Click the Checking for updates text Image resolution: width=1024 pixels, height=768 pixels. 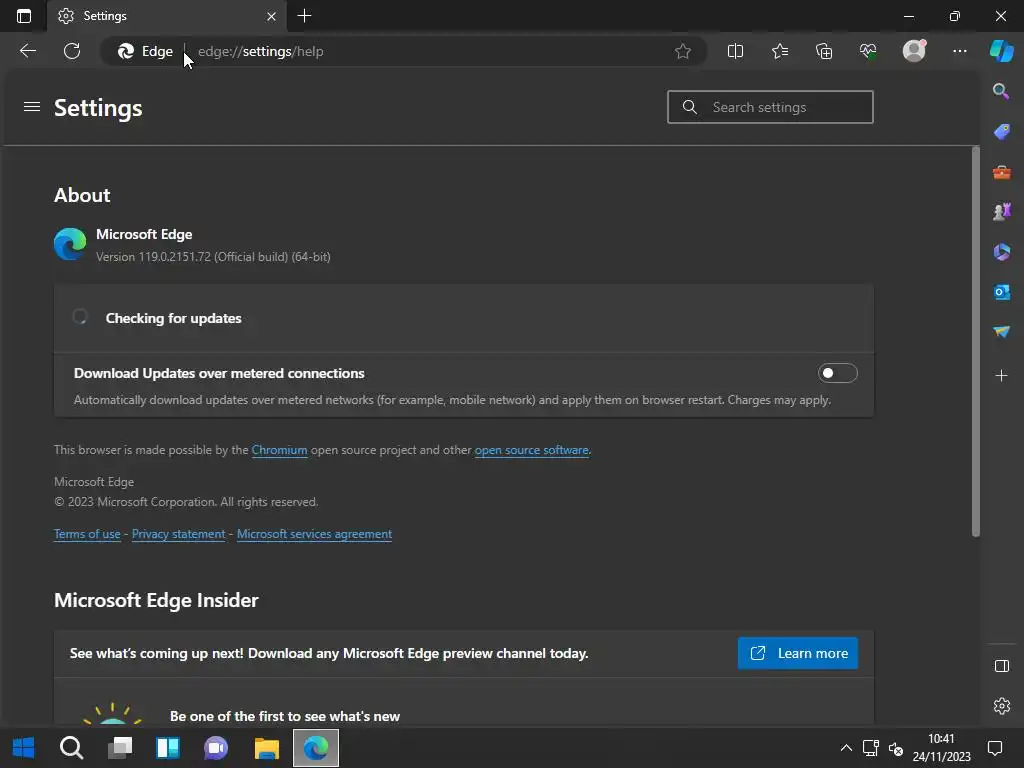pyautogui.click(x=174, y=318)
